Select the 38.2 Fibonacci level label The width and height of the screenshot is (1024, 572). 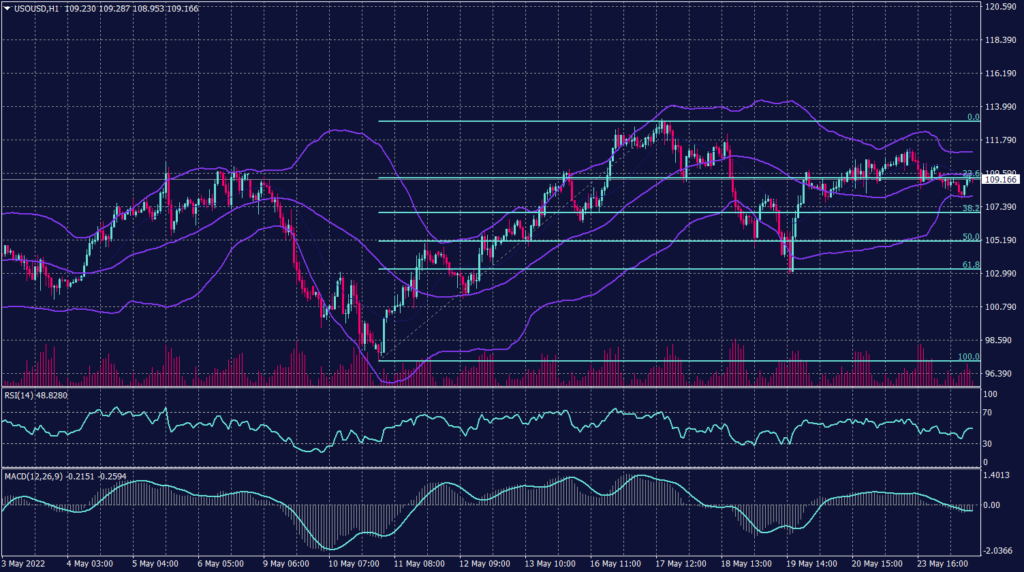[969, 209]
